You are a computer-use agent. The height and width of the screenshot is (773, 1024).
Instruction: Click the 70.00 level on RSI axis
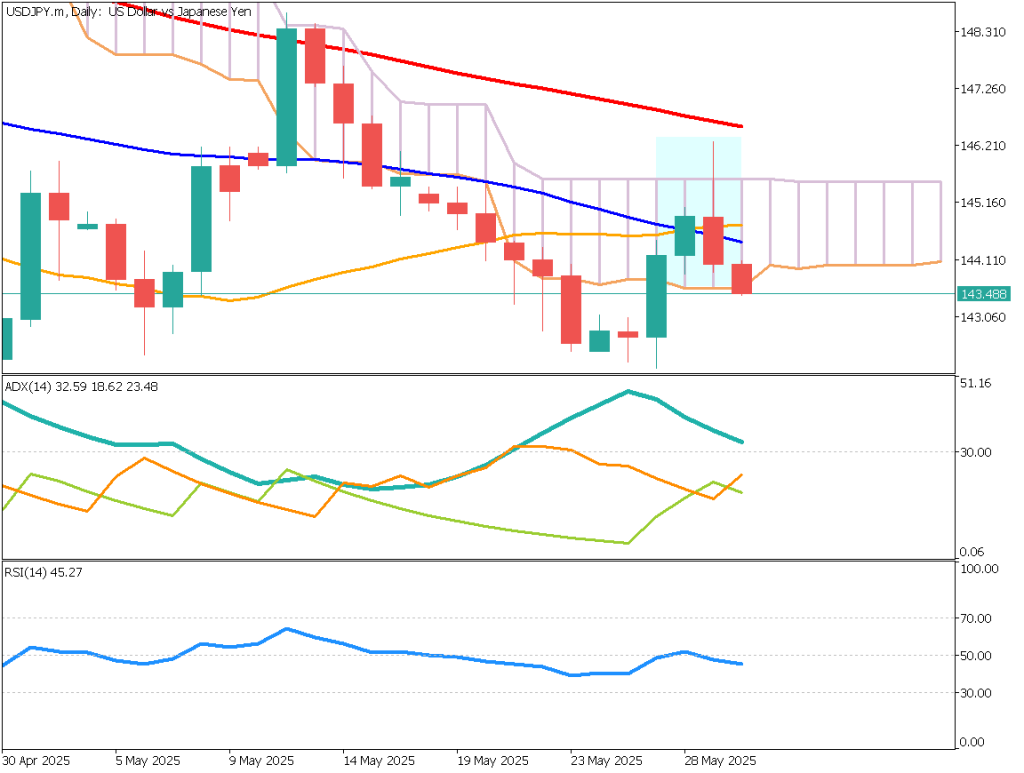(975, 618)
